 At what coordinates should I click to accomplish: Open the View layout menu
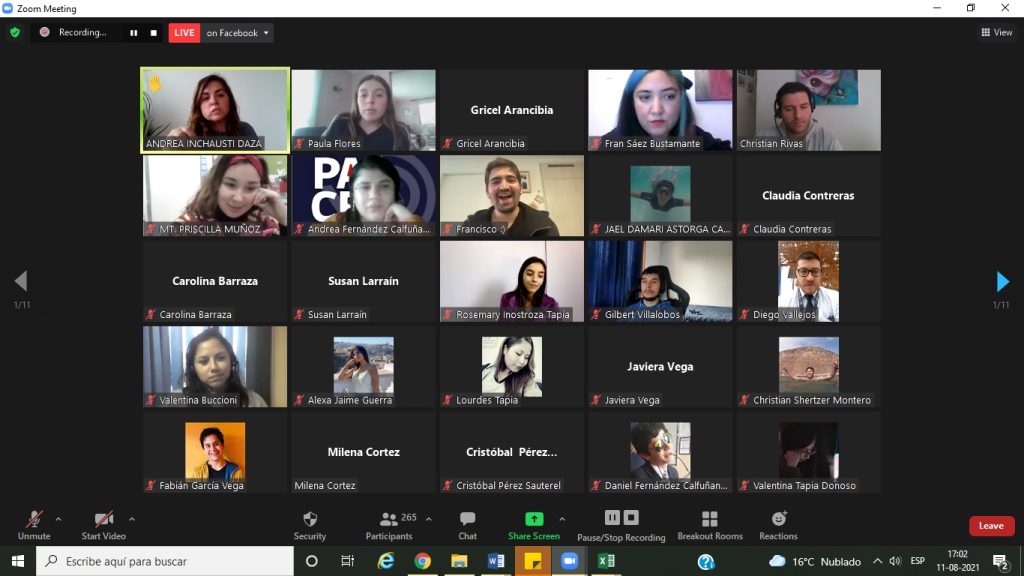point(996,33)
